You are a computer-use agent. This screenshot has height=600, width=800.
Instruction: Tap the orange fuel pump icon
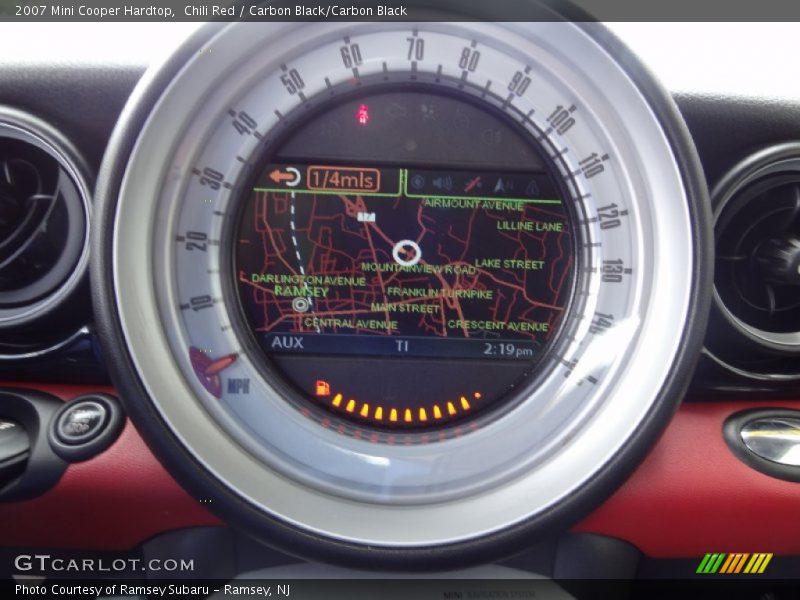[322, 388]
